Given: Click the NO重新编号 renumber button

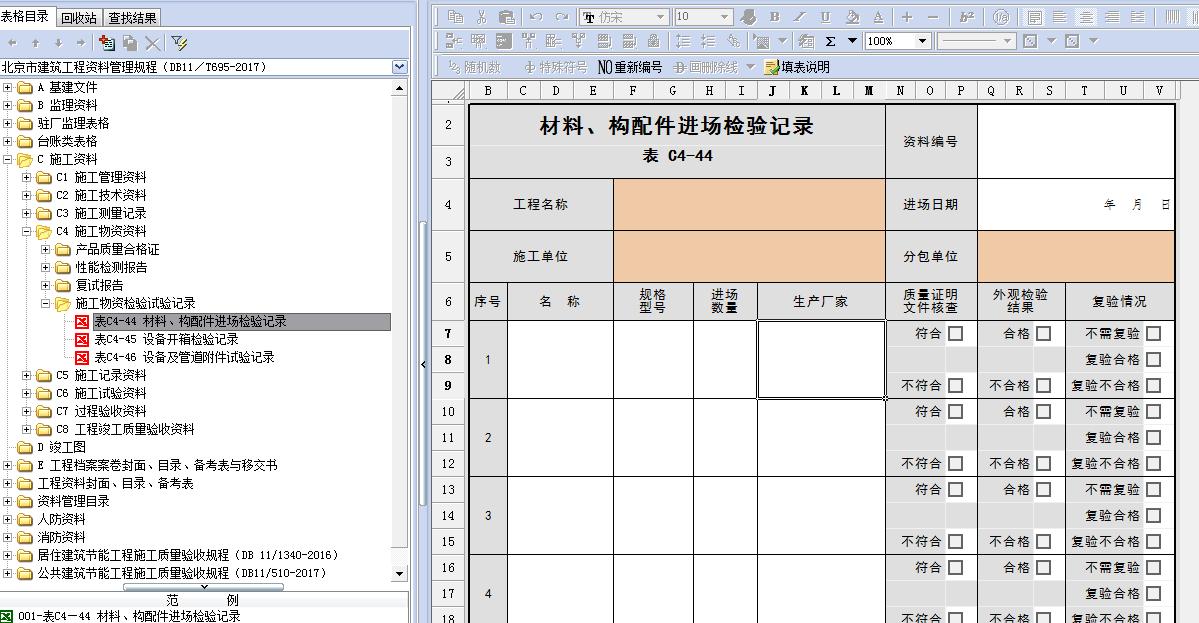Looking at the screenshot, I should pyautogui.click(x=630, y=67).
